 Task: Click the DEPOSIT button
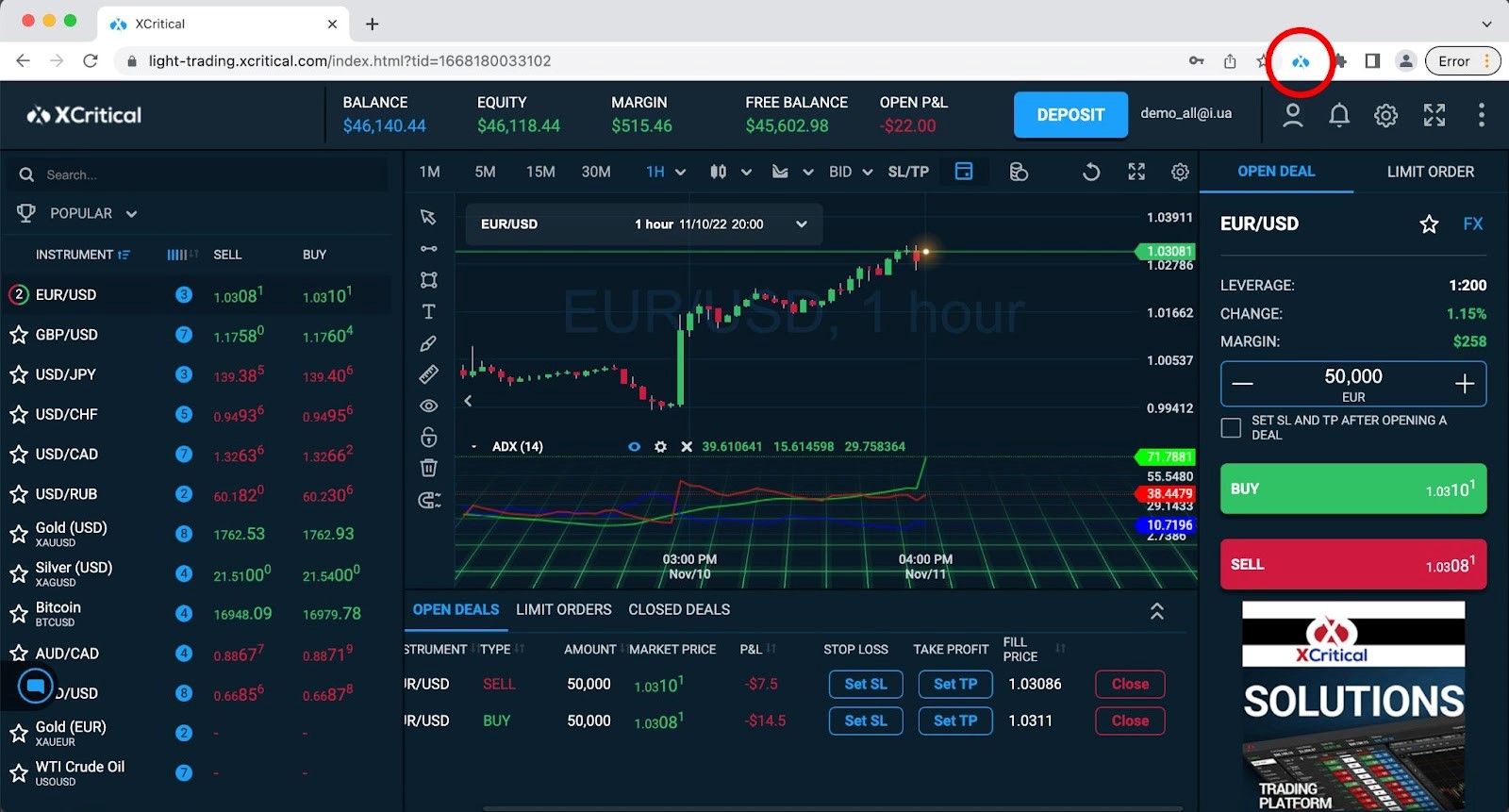coord(1070,115)
